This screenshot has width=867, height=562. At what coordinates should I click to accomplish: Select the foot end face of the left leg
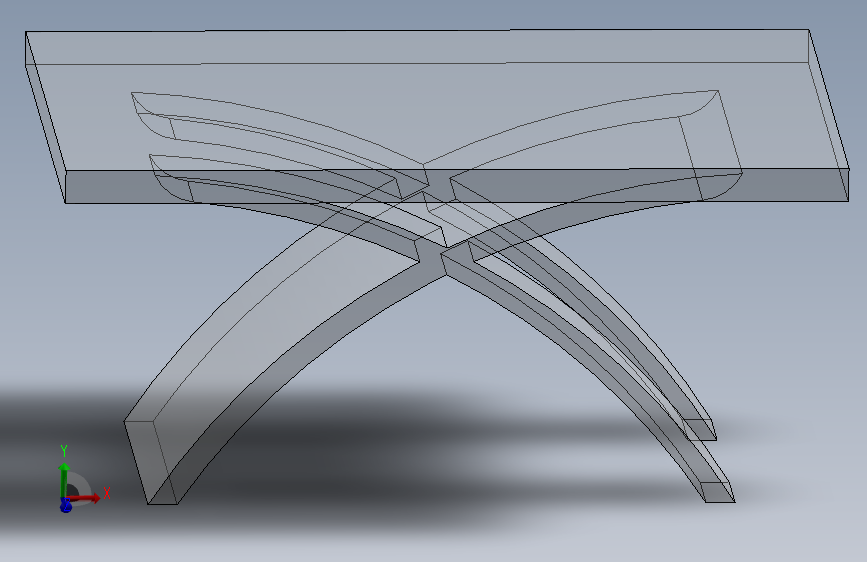click(x=149, y=462)
